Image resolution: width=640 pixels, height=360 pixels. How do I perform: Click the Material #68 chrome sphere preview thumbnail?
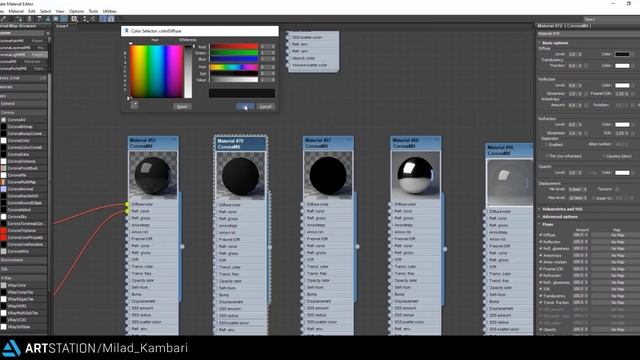point(416,175)
